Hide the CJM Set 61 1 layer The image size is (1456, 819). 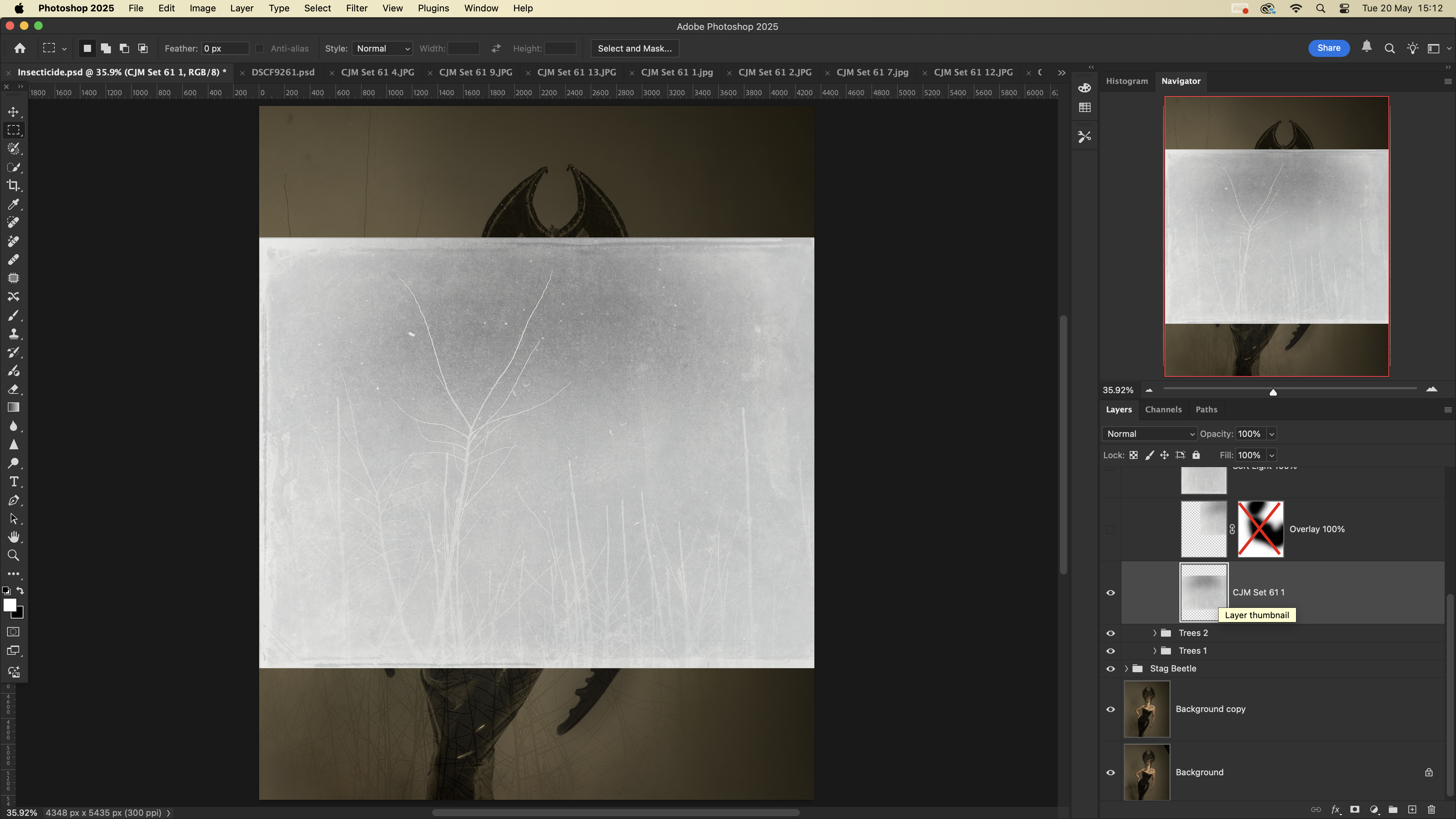coord(1110,592)
